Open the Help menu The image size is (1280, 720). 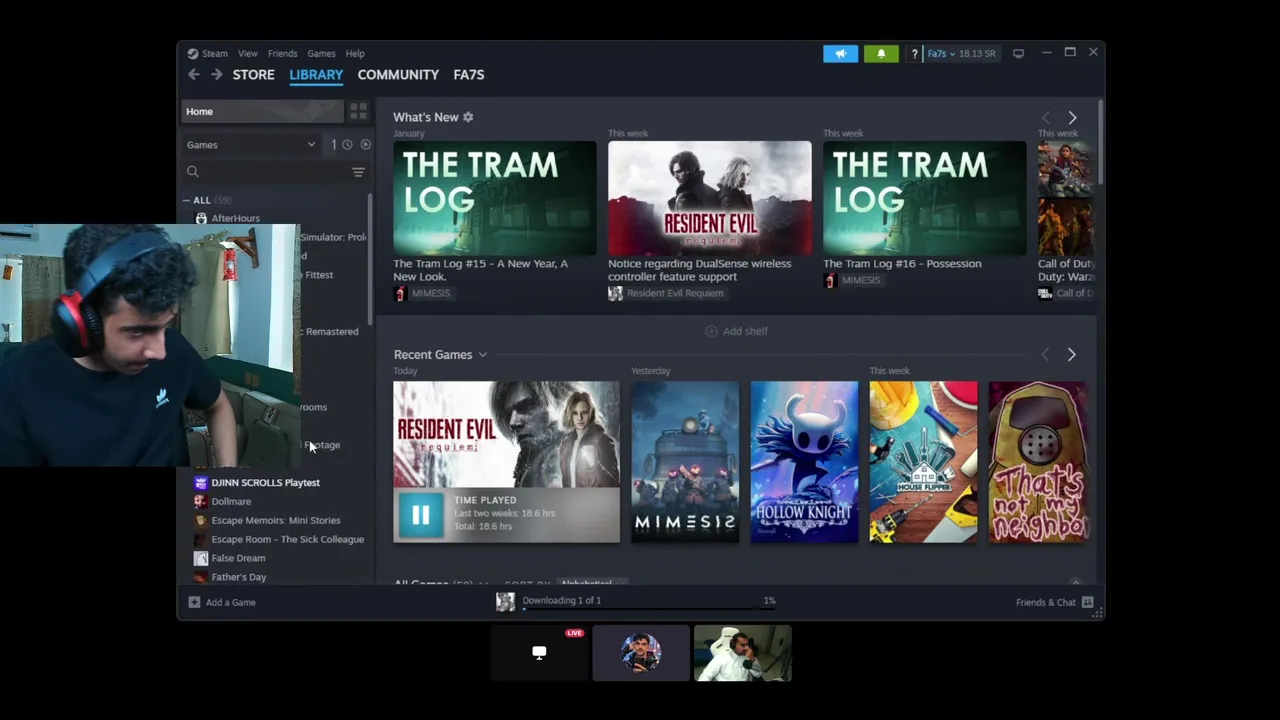click(355, 53)
